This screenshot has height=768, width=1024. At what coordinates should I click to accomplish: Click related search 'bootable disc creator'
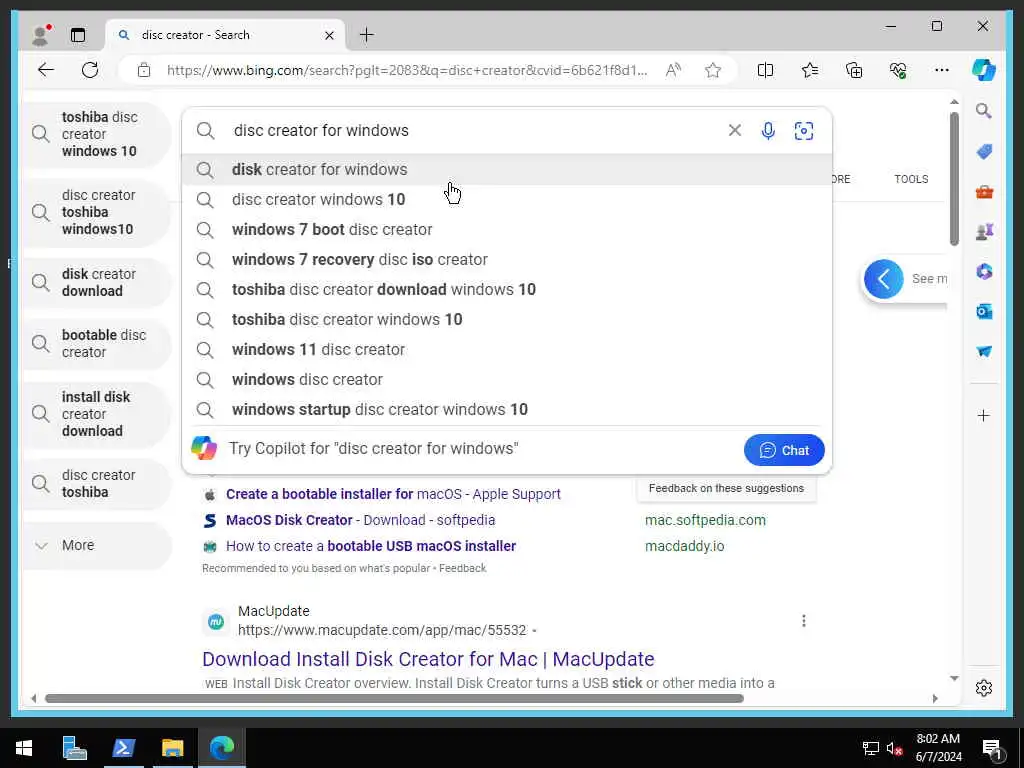point(97,344)
